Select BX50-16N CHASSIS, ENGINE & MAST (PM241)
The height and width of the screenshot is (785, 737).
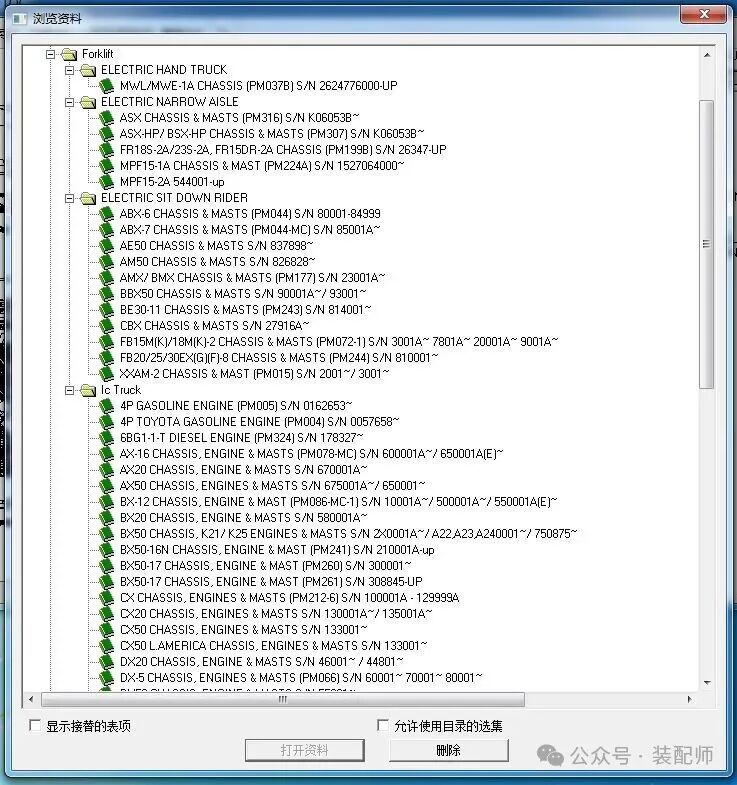pos(277,550)
